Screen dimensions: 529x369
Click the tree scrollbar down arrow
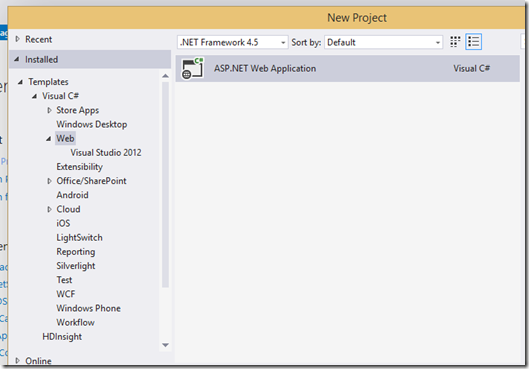(x=165, y=345)
